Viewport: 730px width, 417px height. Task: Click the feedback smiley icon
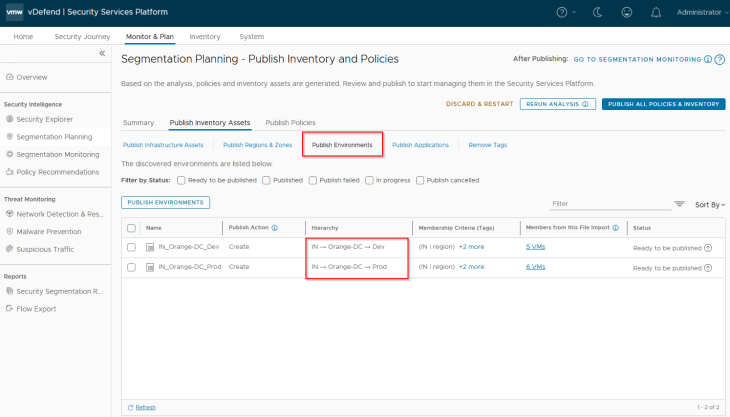(x=627, y=13)
